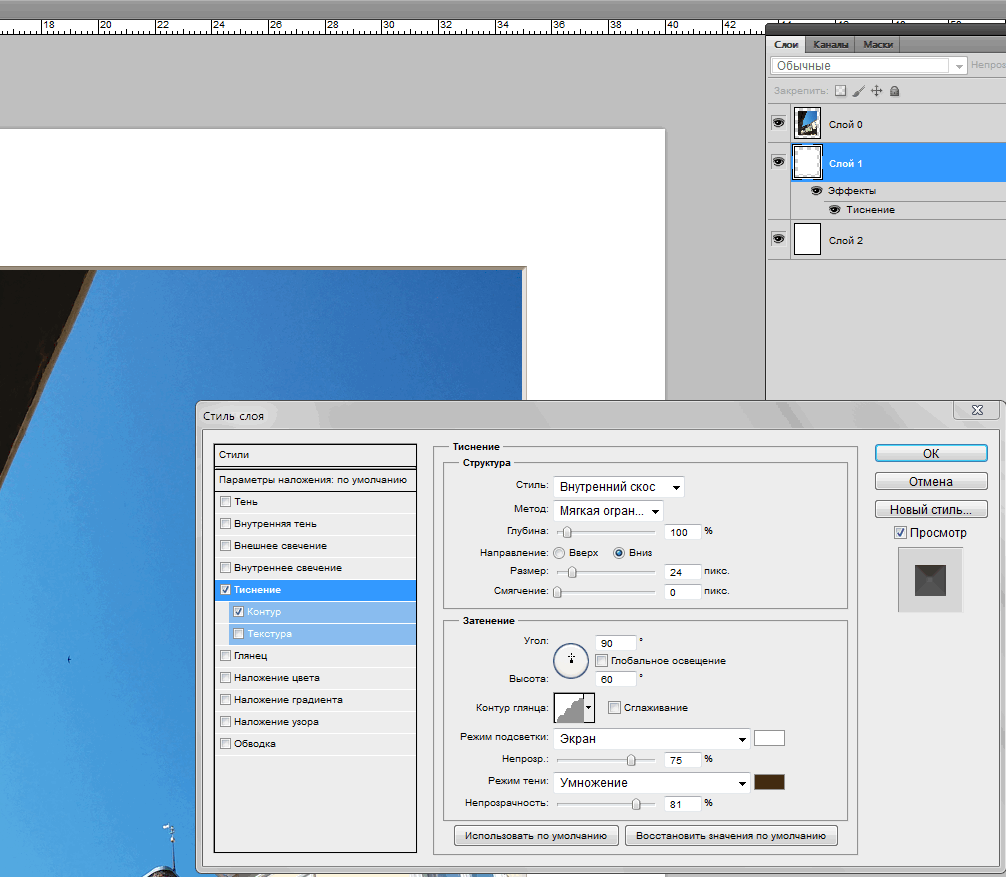Viewport: 1006px width, 877px height.
Task: Click OK button in Стиль слоя
Action: tap(931, 453)
